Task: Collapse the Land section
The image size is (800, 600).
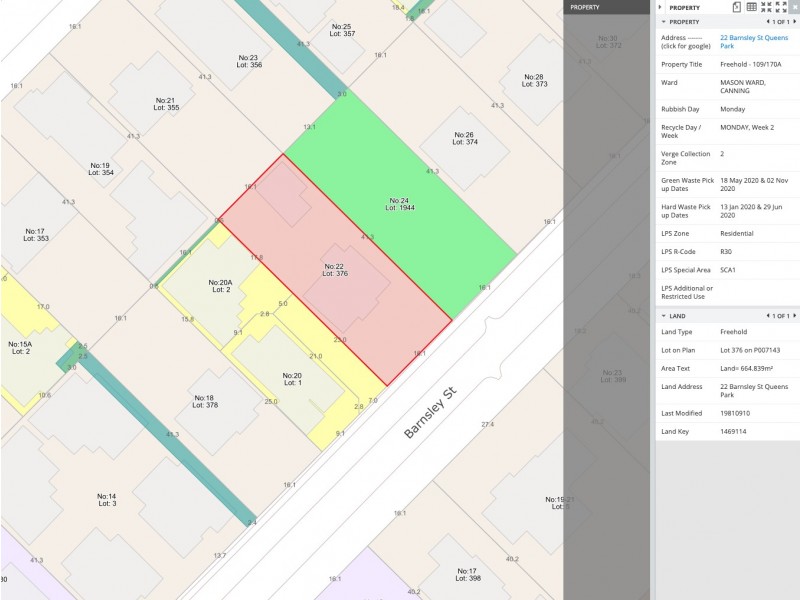Action: point(662,316)
